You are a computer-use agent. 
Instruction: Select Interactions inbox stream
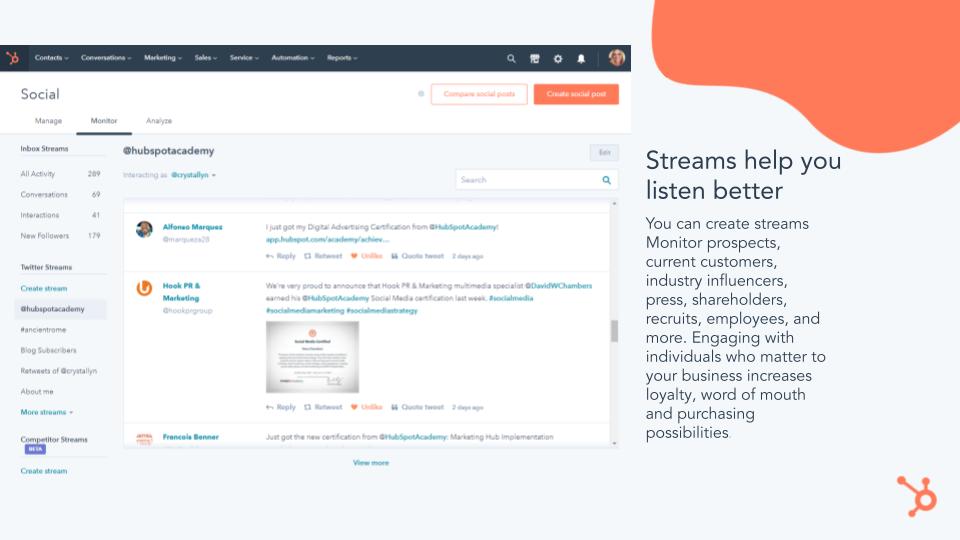point(61,216)
